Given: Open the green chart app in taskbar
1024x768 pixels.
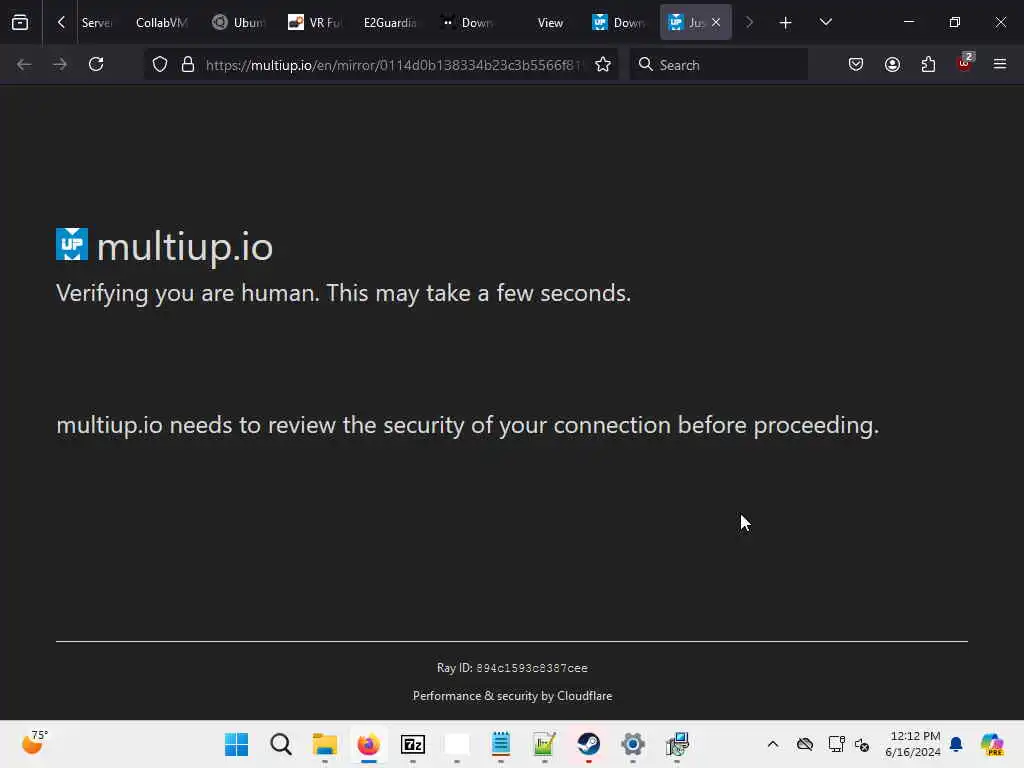Looking at the screenshot, I should click(x=545, y=744).
